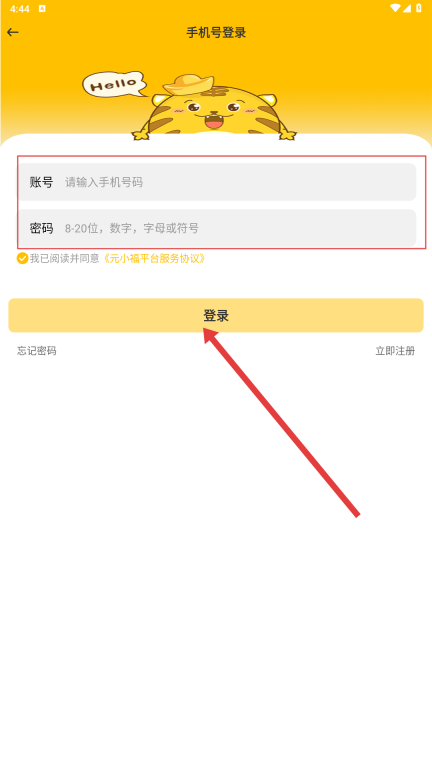Viewport: 432px width, 768px height.
Task: Uncheck the agreement checkbox
Action: 23,258
